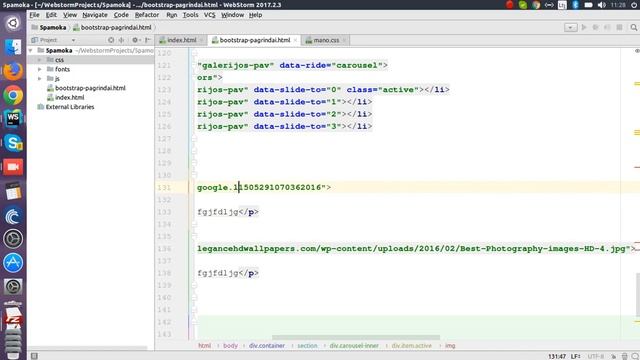Click the body breadcrumb

coord(230,346)
